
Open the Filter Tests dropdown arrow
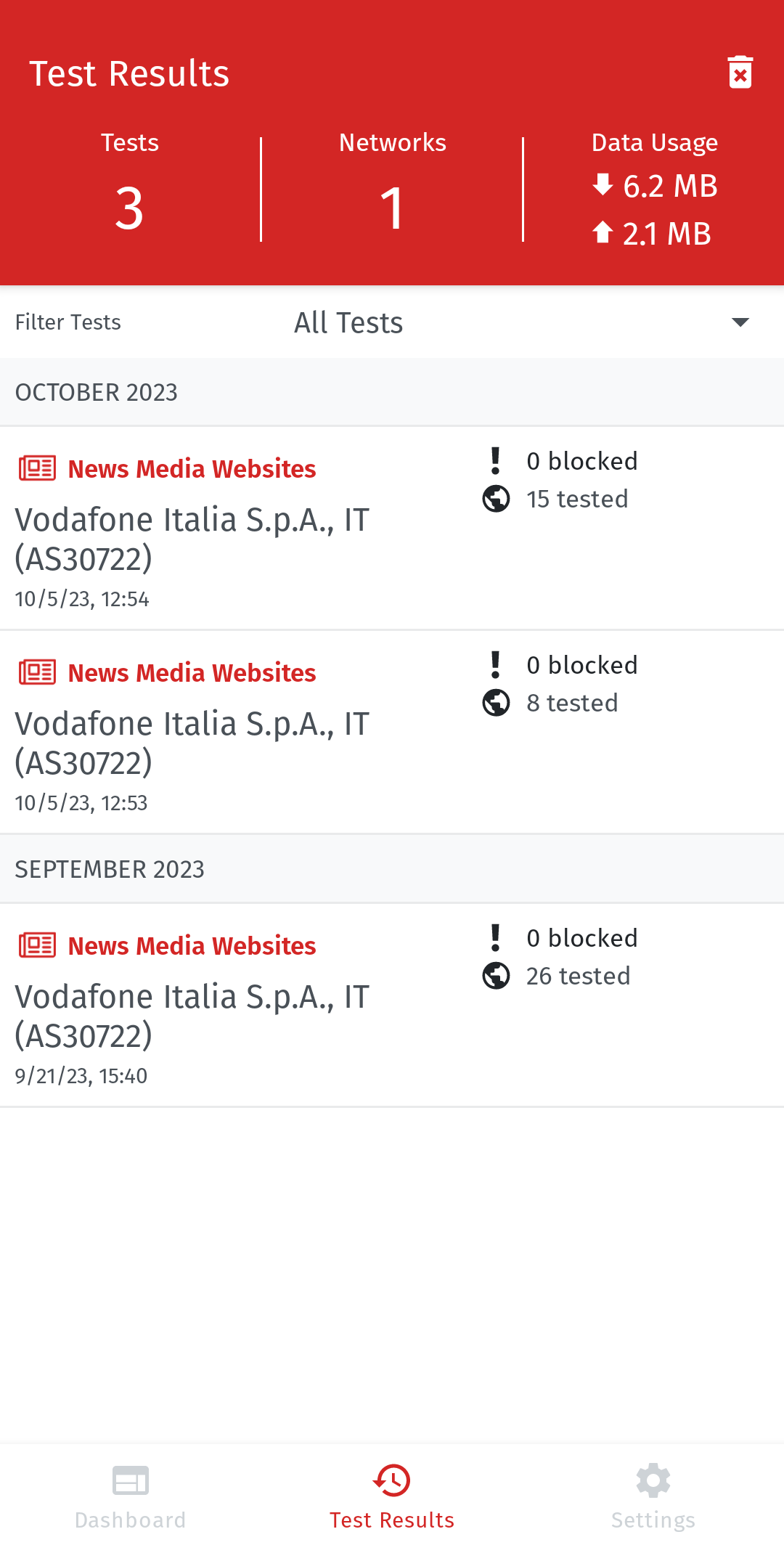pyautogui.click(x=740, y=322)
